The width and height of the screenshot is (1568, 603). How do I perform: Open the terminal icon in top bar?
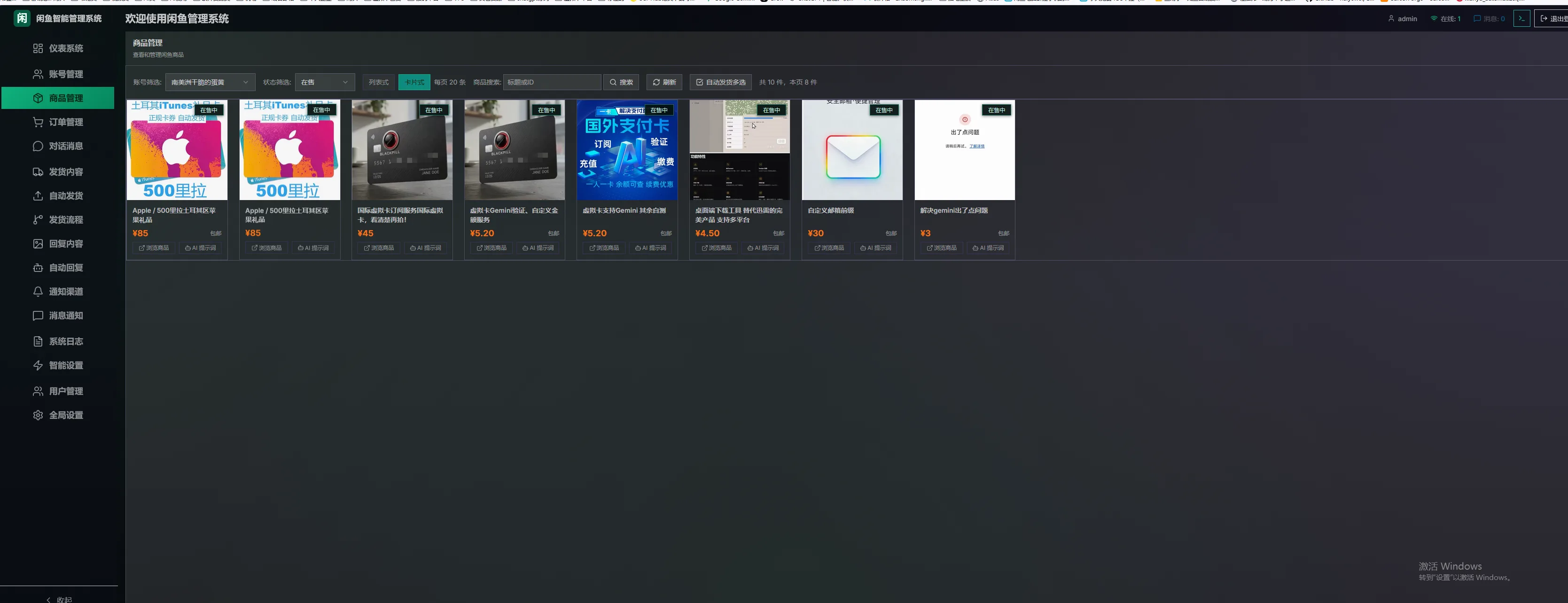1521,18
